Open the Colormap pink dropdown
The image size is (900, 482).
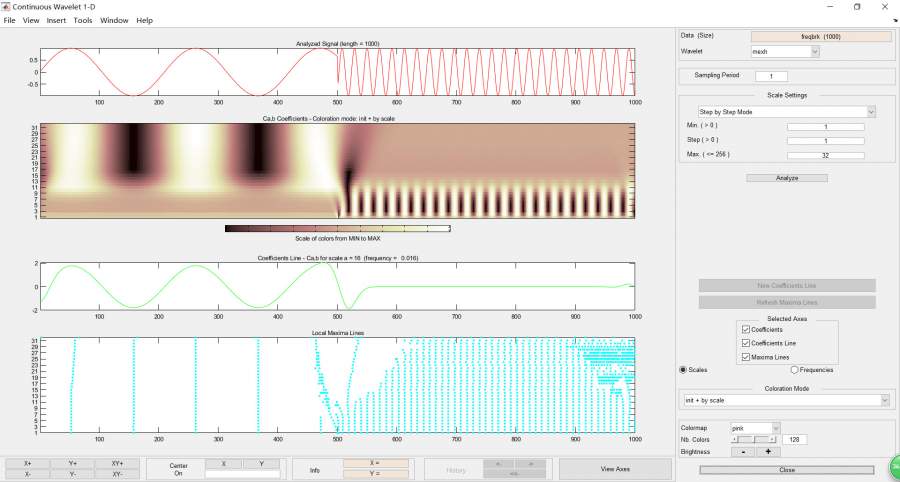tap(755, 427)
